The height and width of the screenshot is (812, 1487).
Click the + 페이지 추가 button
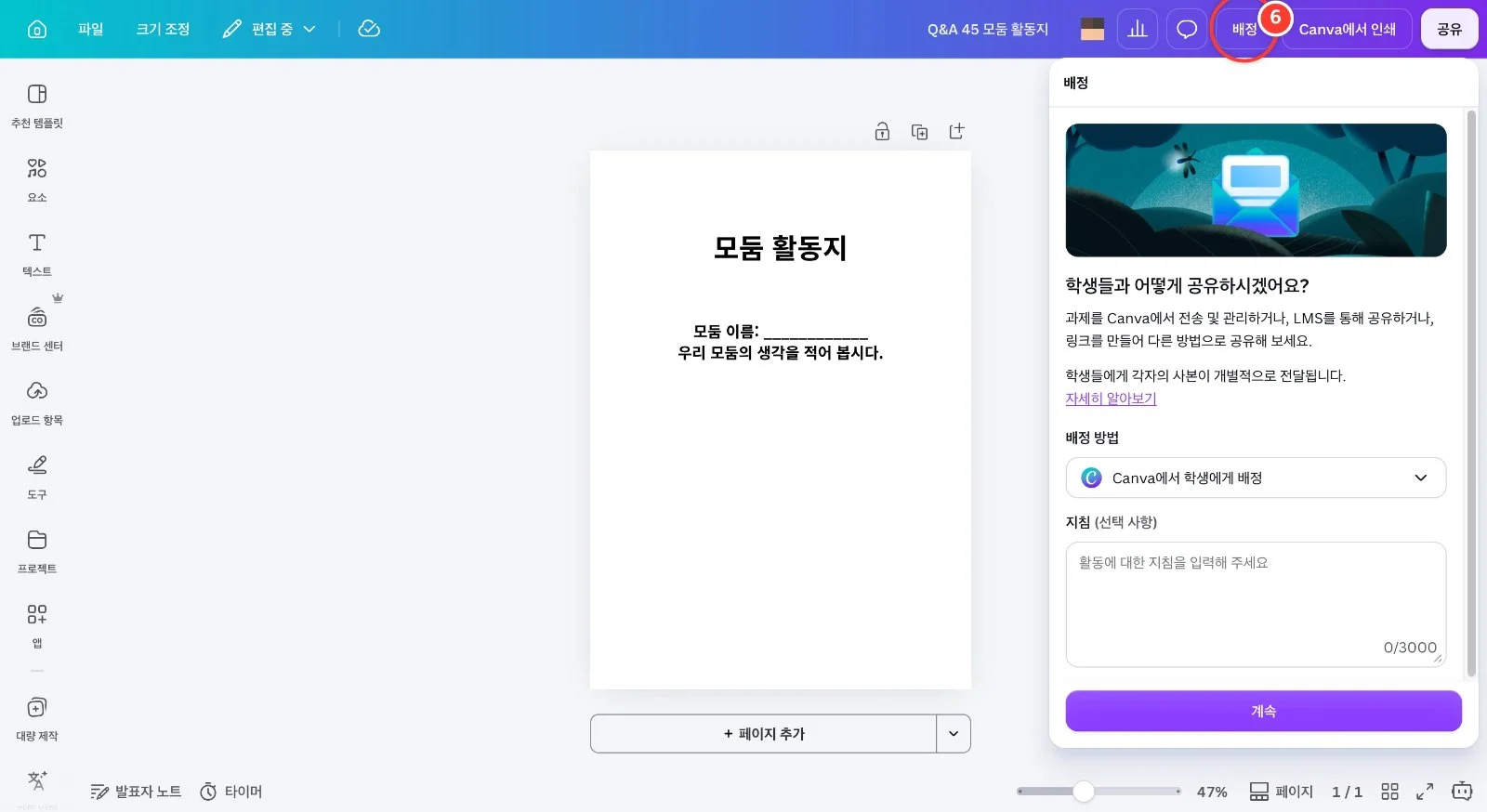[x=764, y=734]
